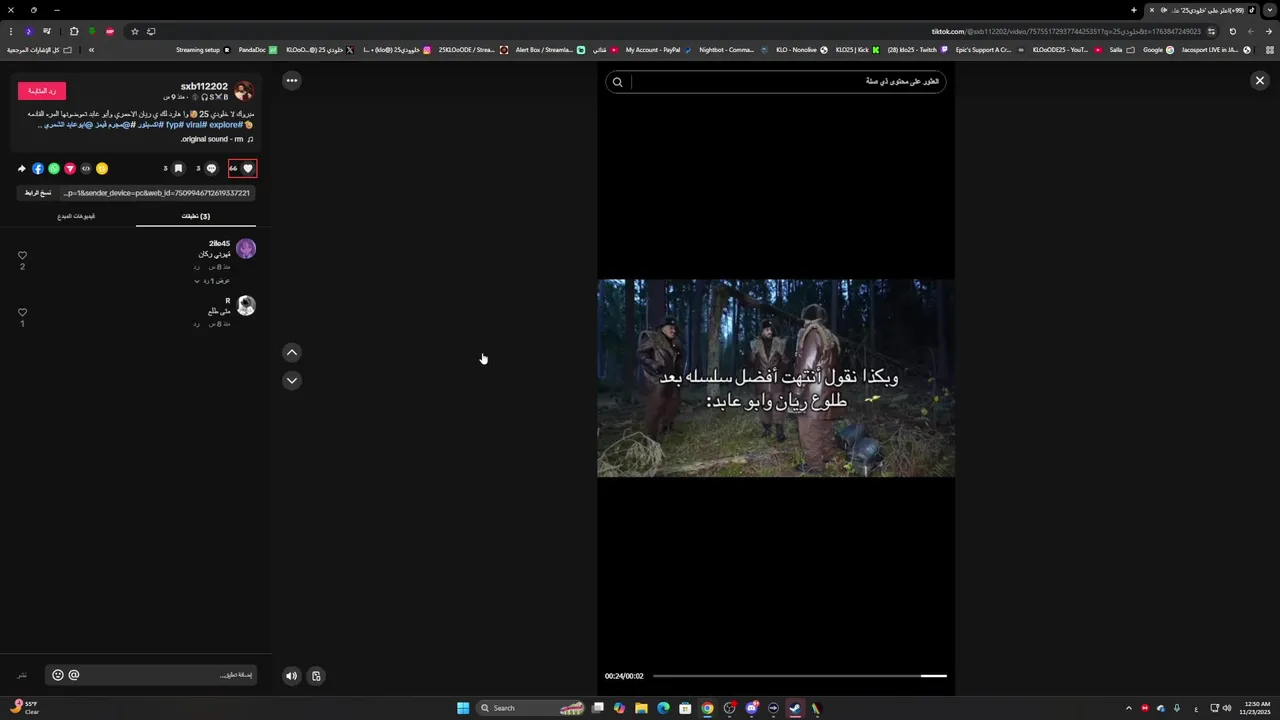The image size is (1280, 720).
Task: Bookmark this page with the star icon
Action: [x=135, y=31]
